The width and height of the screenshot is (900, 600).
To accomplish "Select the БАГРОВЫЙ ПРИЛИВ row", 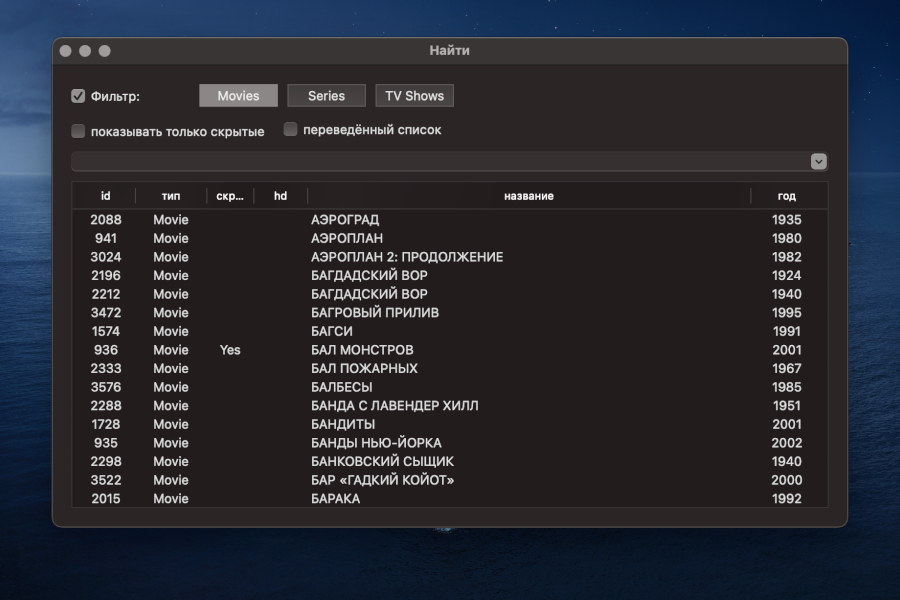I will pos(450,312).
